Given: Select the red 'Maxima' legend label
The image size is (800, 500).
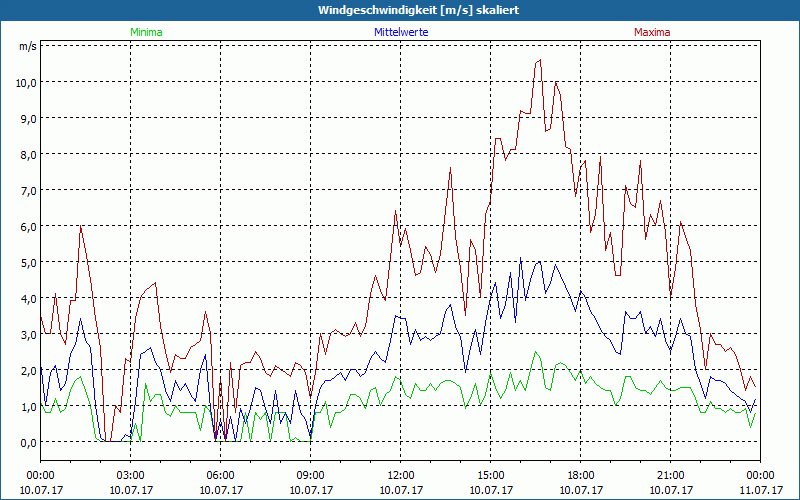Looking at the screenshot, I should (x=652, y=32).
